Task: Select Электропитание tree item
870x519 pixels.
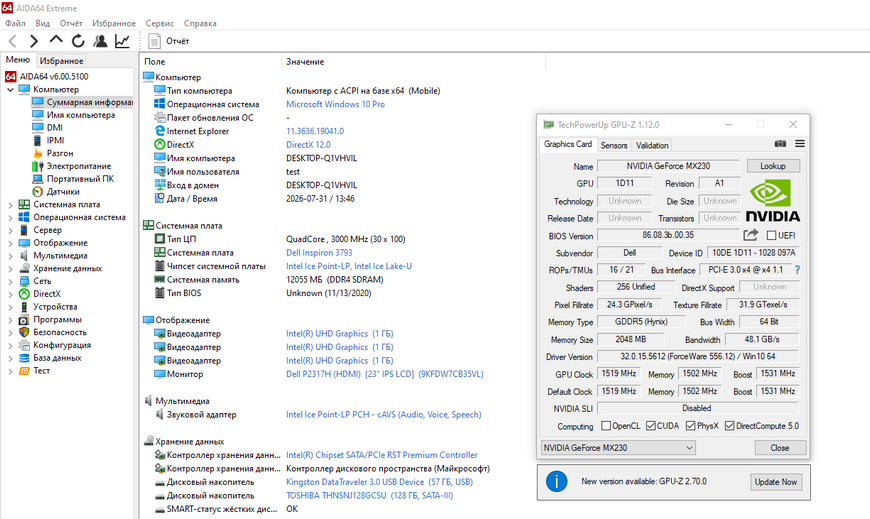Action: [x=72, y=166]
